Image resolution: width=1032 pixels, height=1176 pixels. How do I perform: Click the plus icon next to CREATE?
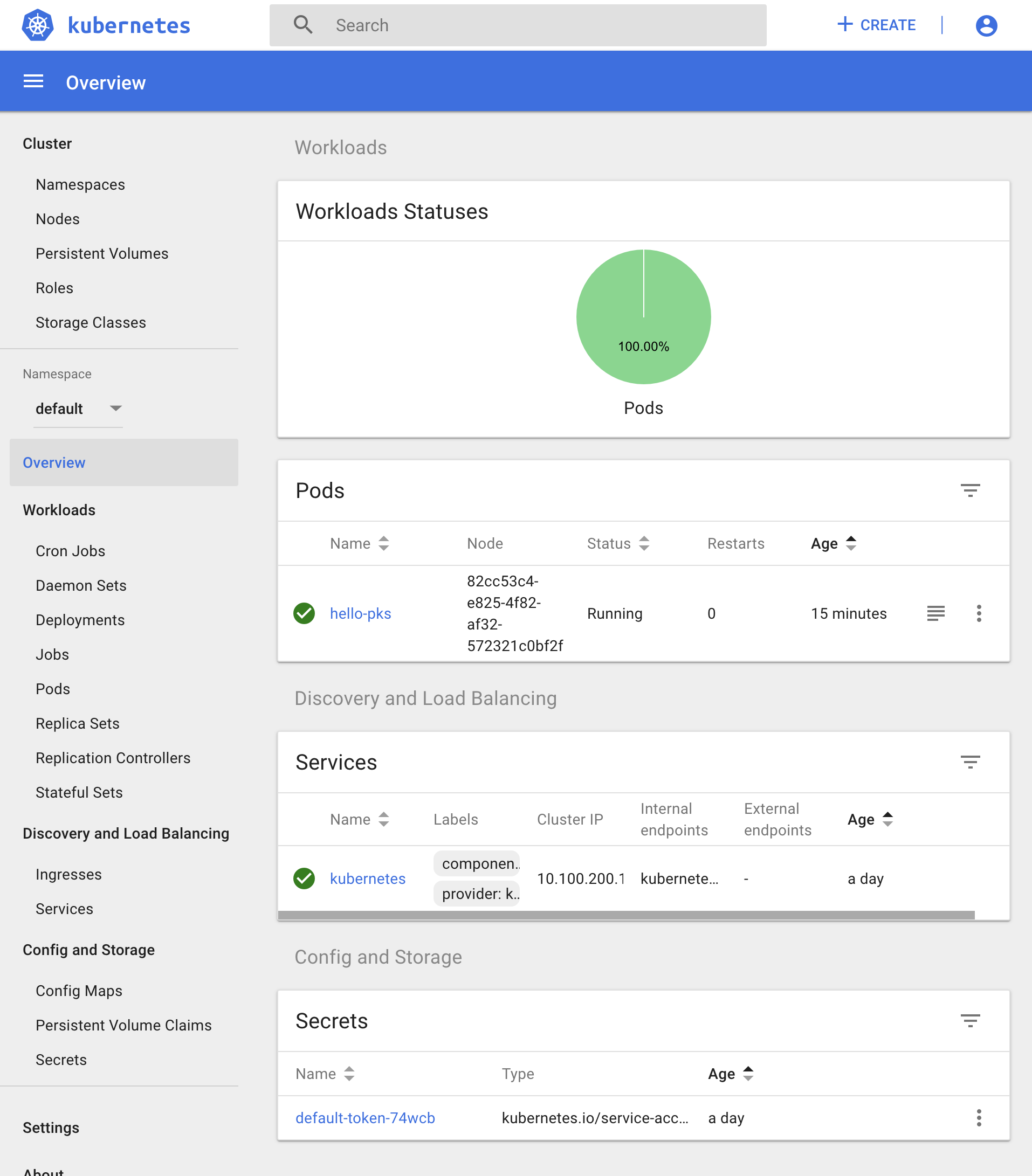tap(844, 24)
